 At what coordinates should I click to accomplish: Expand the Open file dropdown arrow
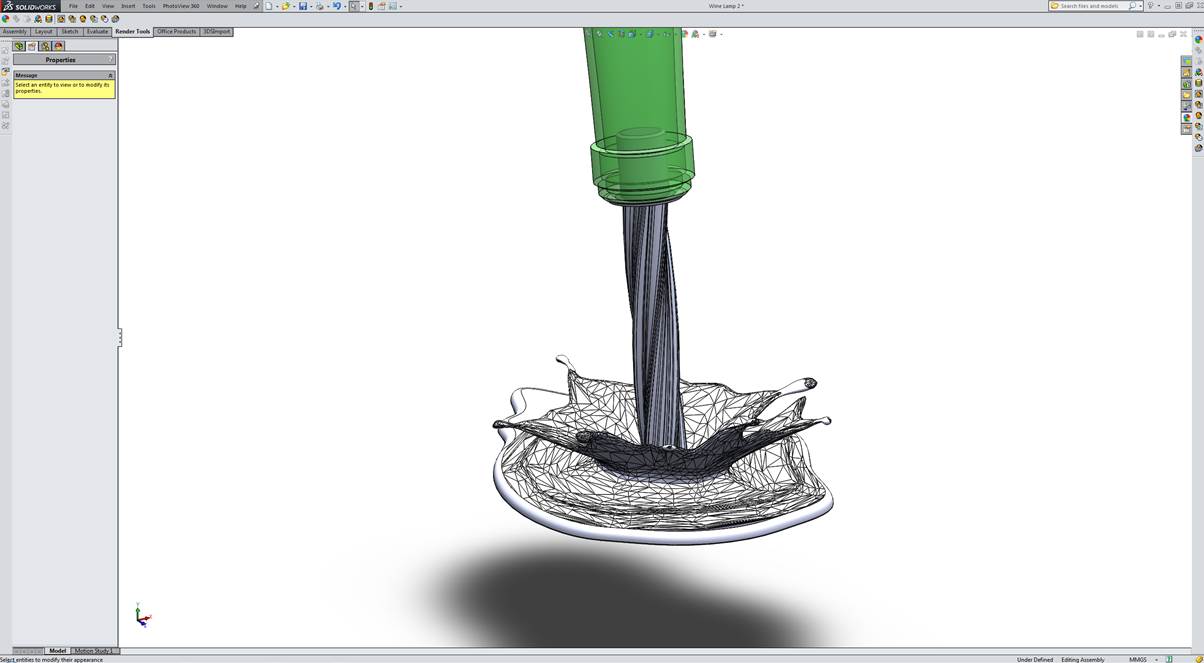click(294, 6)
